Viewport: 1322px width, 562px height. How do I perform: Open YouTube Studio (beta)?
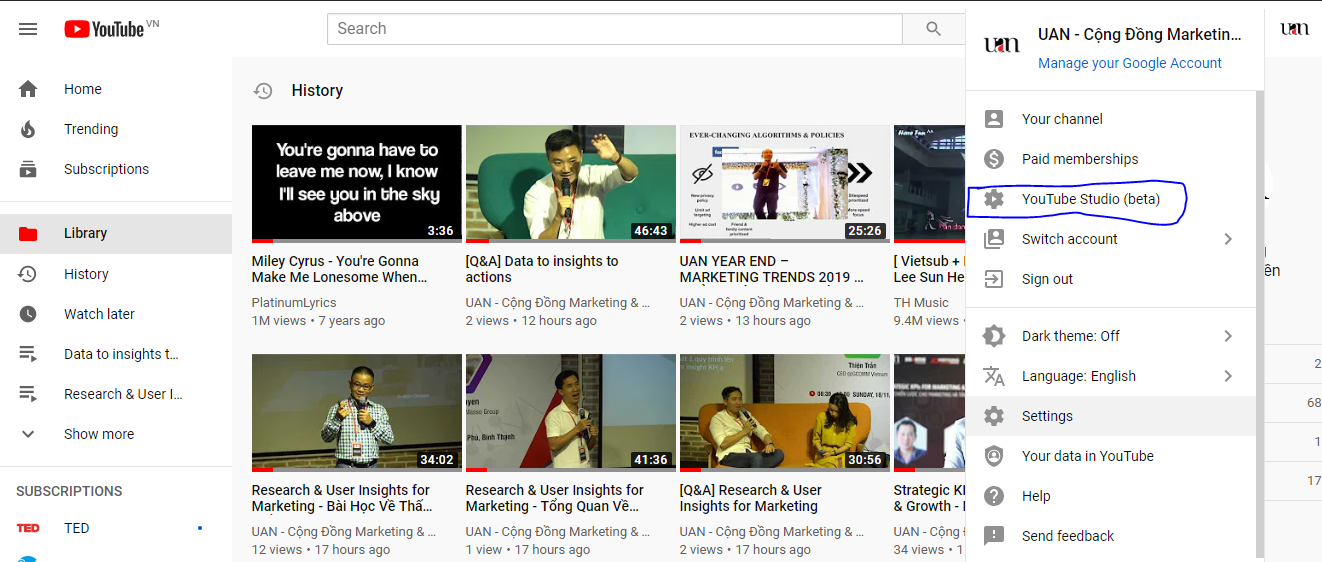point(1110,199)
